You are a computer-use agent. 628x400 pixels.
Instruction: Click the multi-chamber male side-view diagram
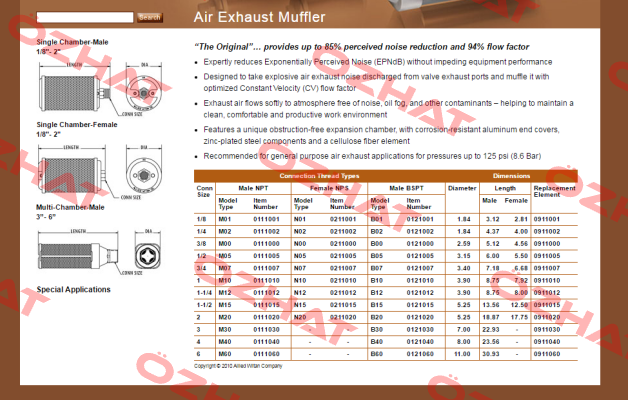coord(78,252)
